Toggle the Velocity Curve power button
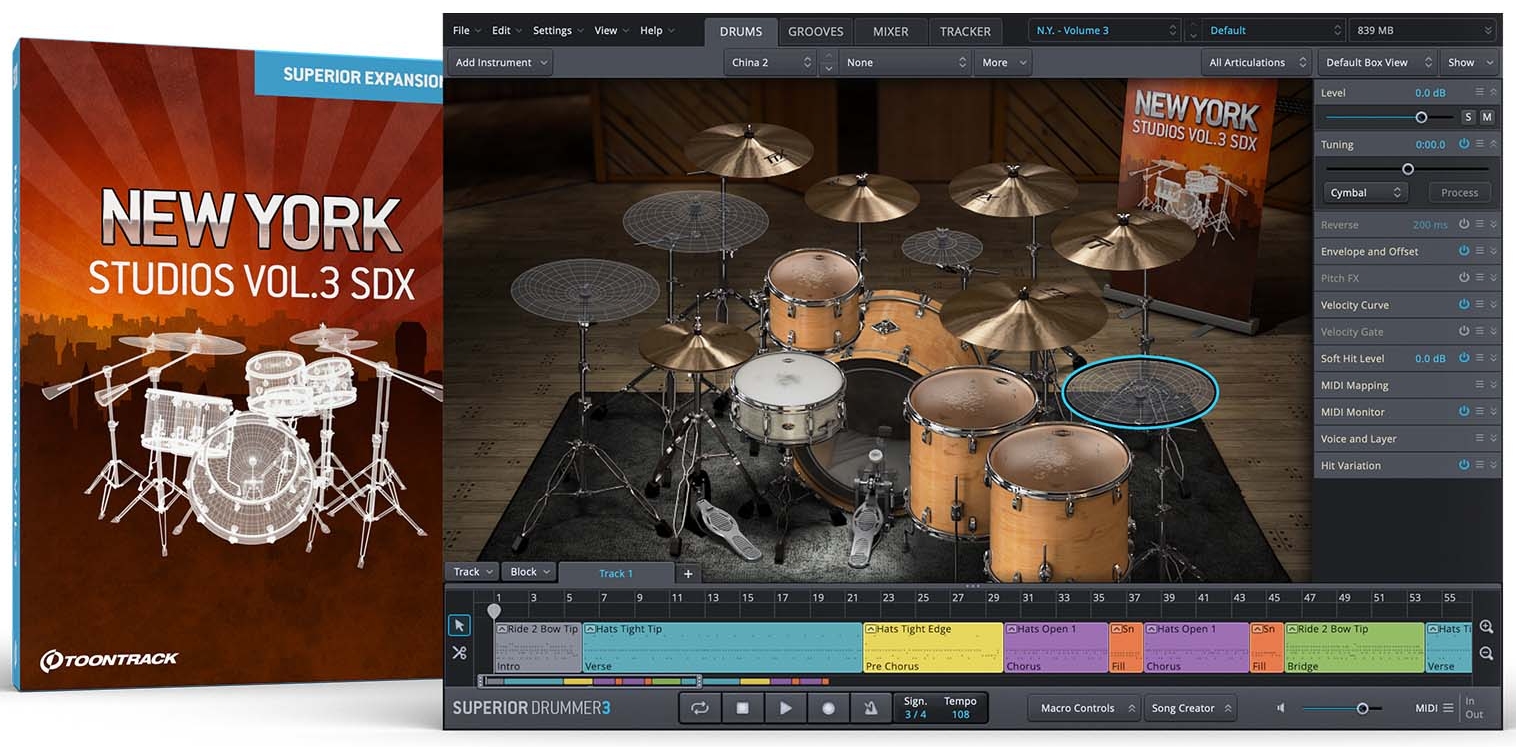This screenshot has height=747, width=1516. click(1464, 305)
